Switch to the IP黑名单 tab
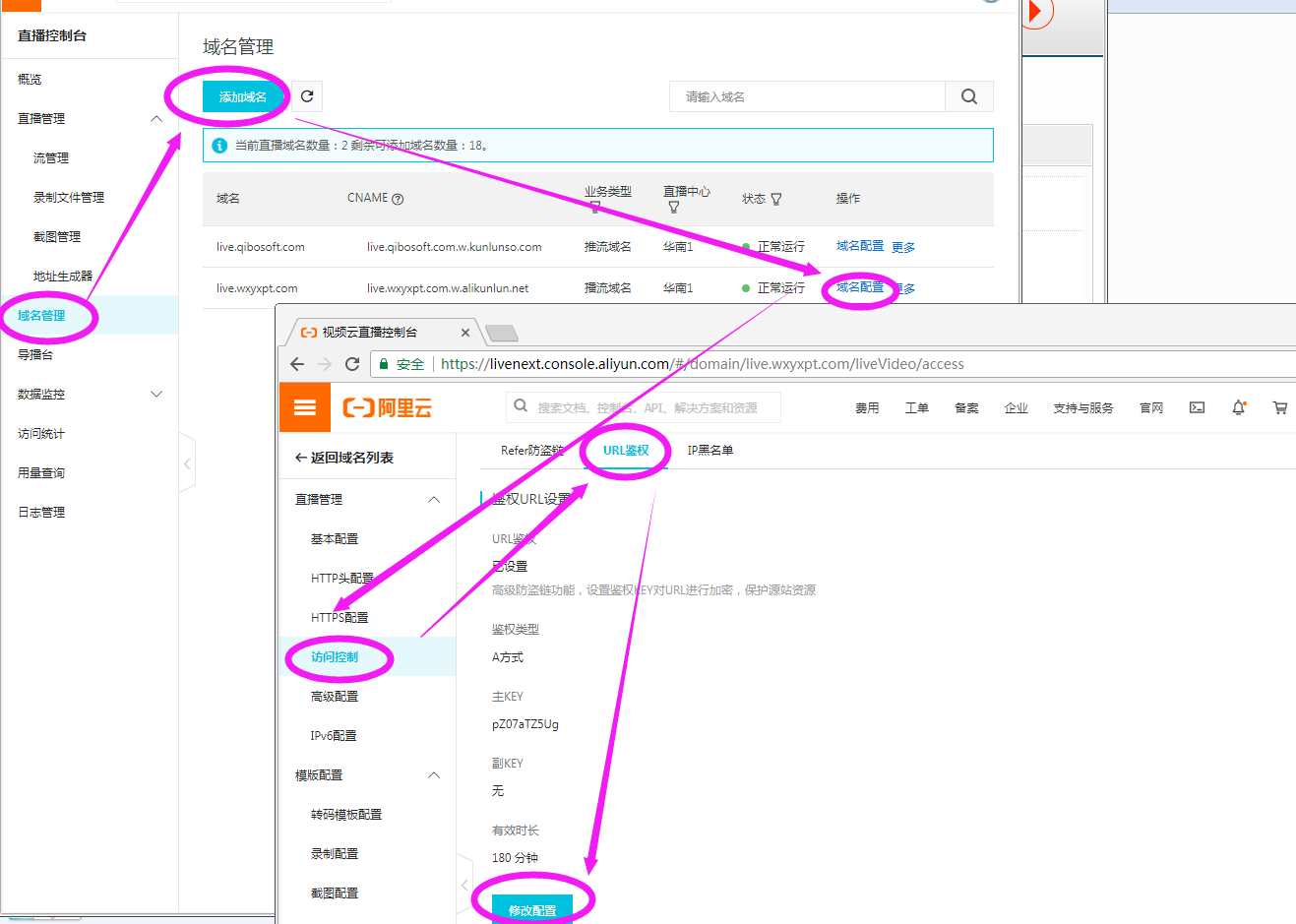 pyautogui.click(x=710, y=451)
